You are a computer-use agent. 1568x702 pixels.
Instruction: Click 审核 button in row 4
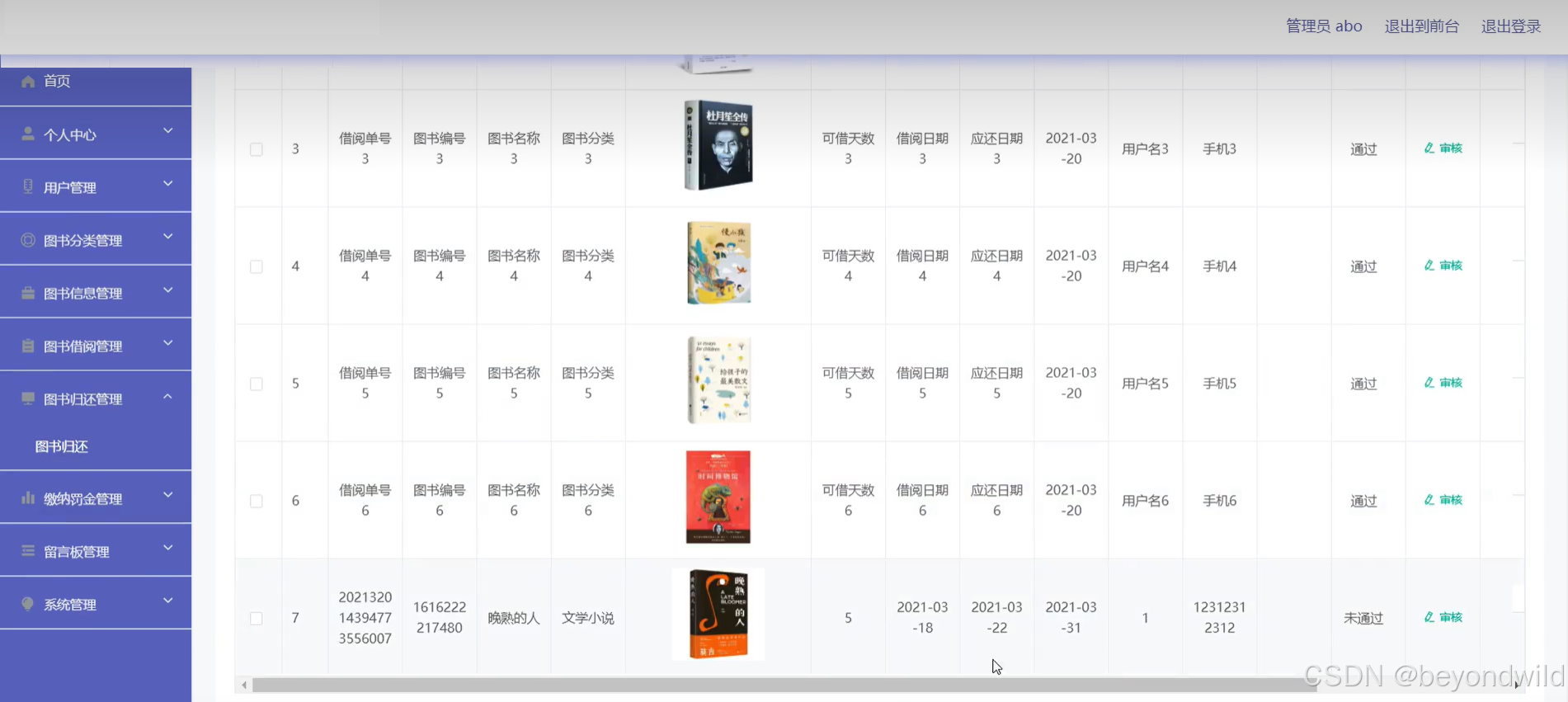[x=1443, y=266]
